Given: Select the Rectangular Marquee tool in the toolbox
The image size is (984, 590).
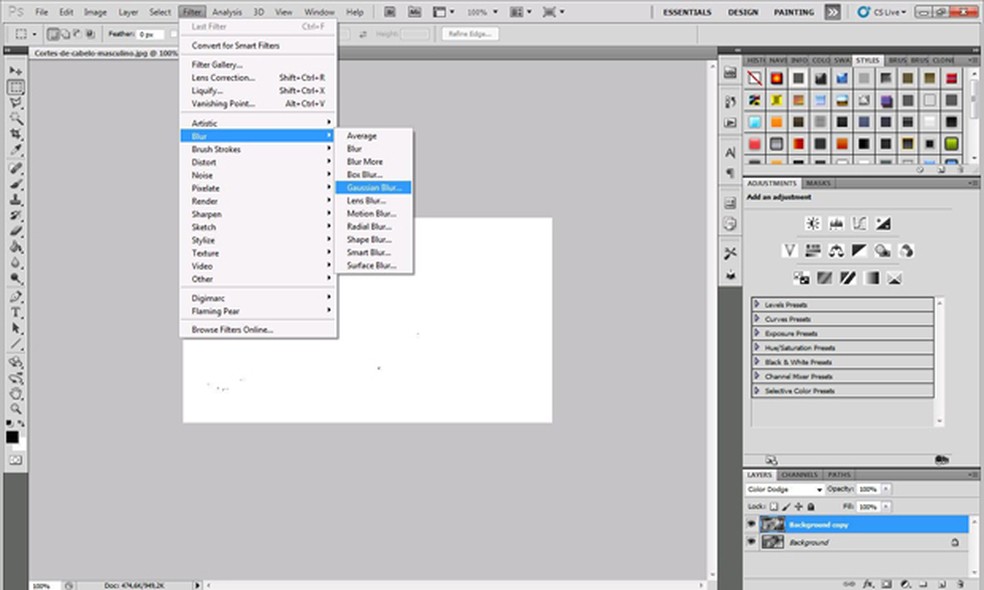Looking at the screenshot, I should [x=16, y=87].
